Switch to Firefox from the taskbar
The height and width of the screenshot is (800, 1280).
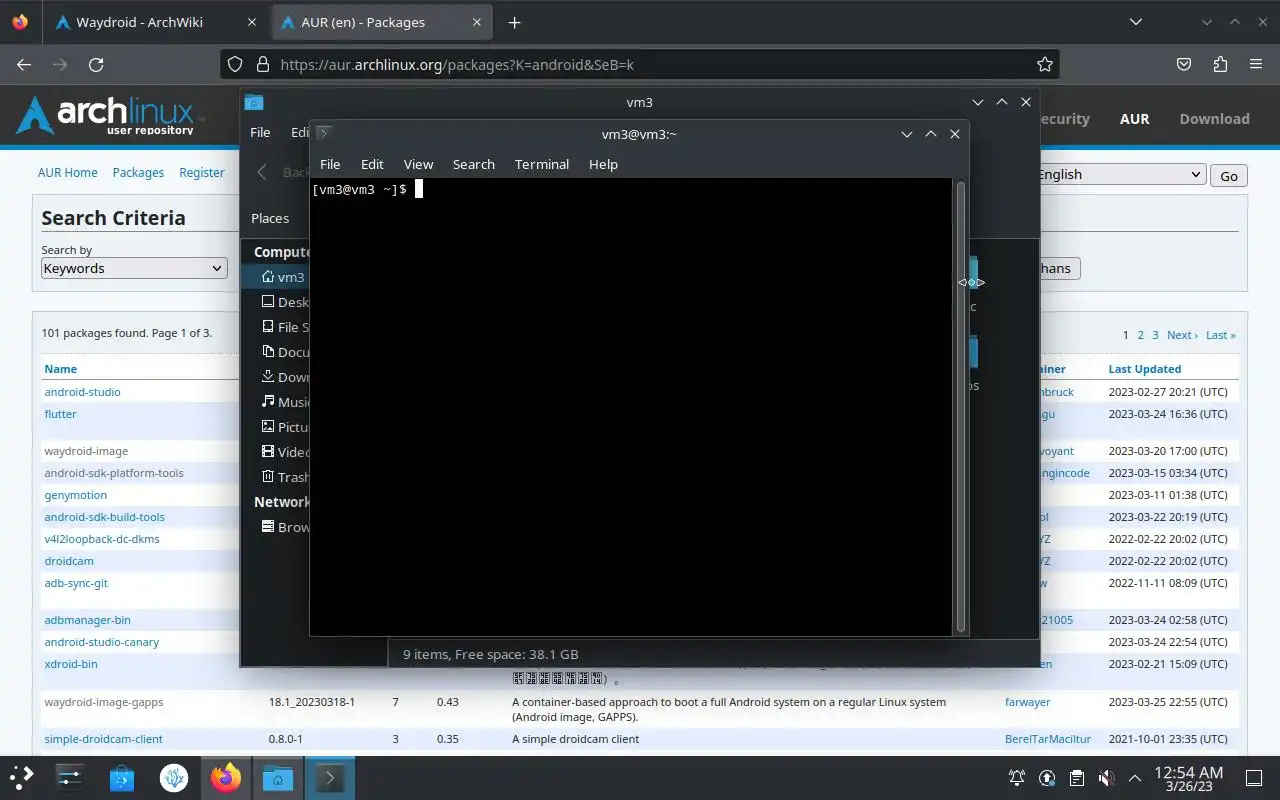(226, 777)
